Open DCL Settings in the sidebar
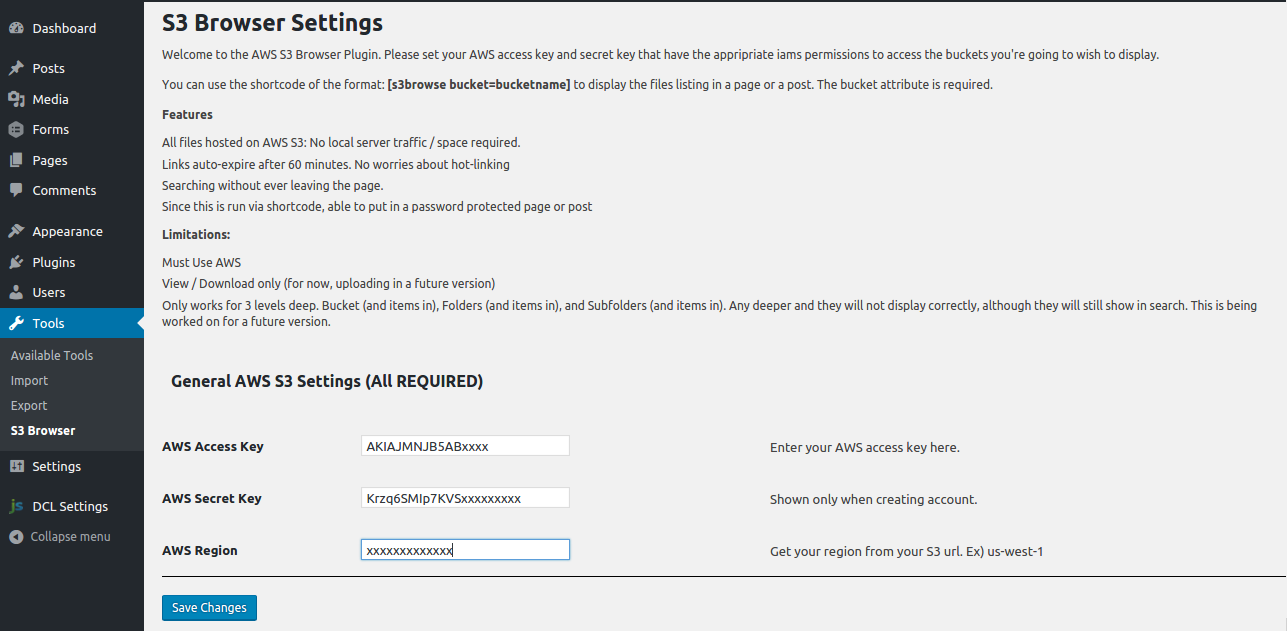 (72, 506)
